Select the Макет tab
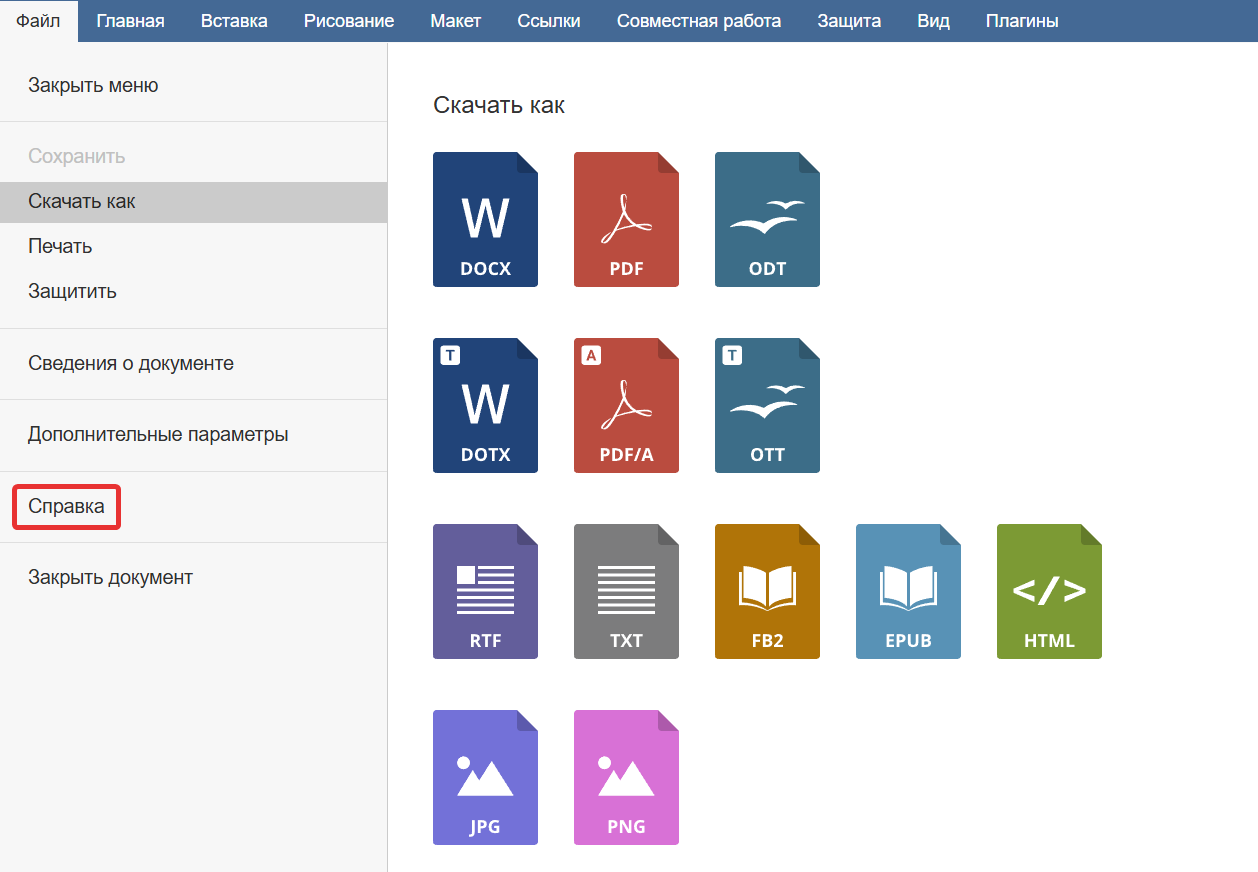Viewport: 1258px width, 872px height. click(456, 21)
